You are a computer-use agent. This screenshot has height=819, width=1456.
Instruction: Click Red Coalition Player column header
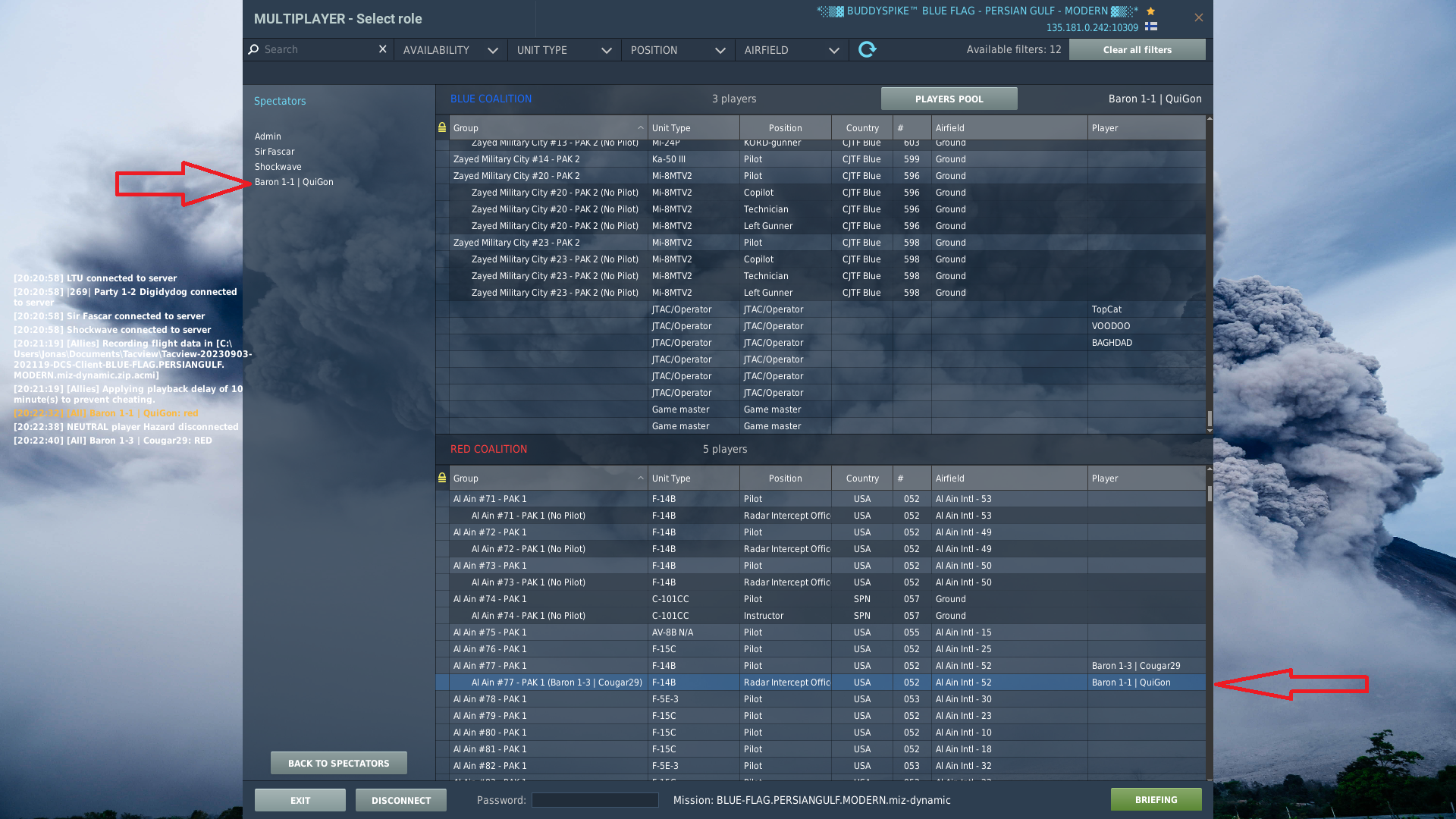pyautogui.click(x=1146, y=479)
